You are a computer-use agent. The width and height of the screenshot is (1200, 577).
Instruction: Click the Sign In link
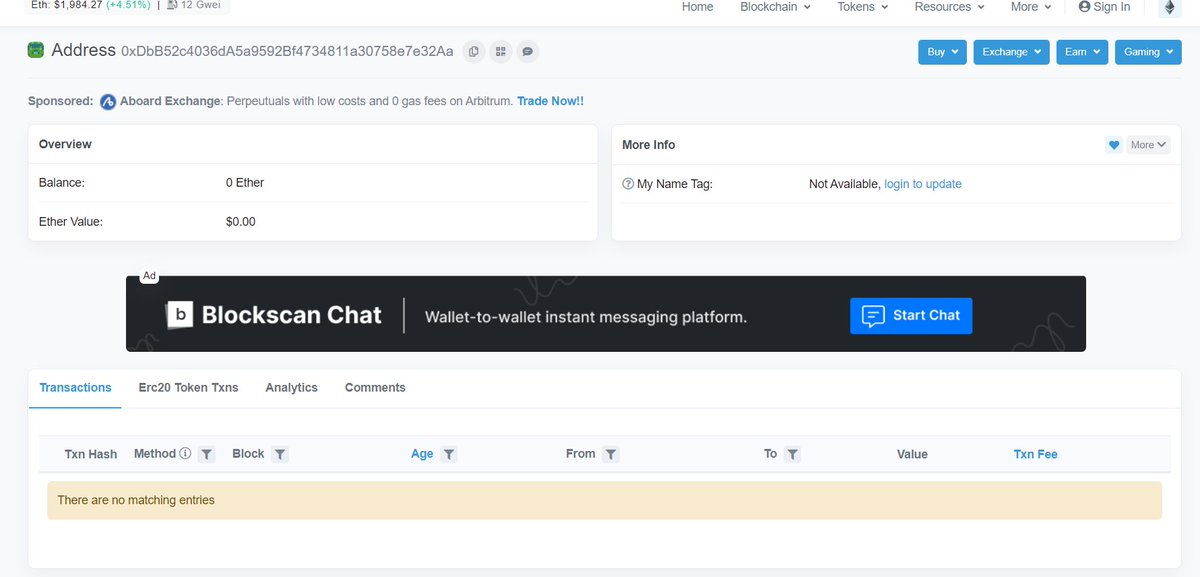click(1104, 7)
